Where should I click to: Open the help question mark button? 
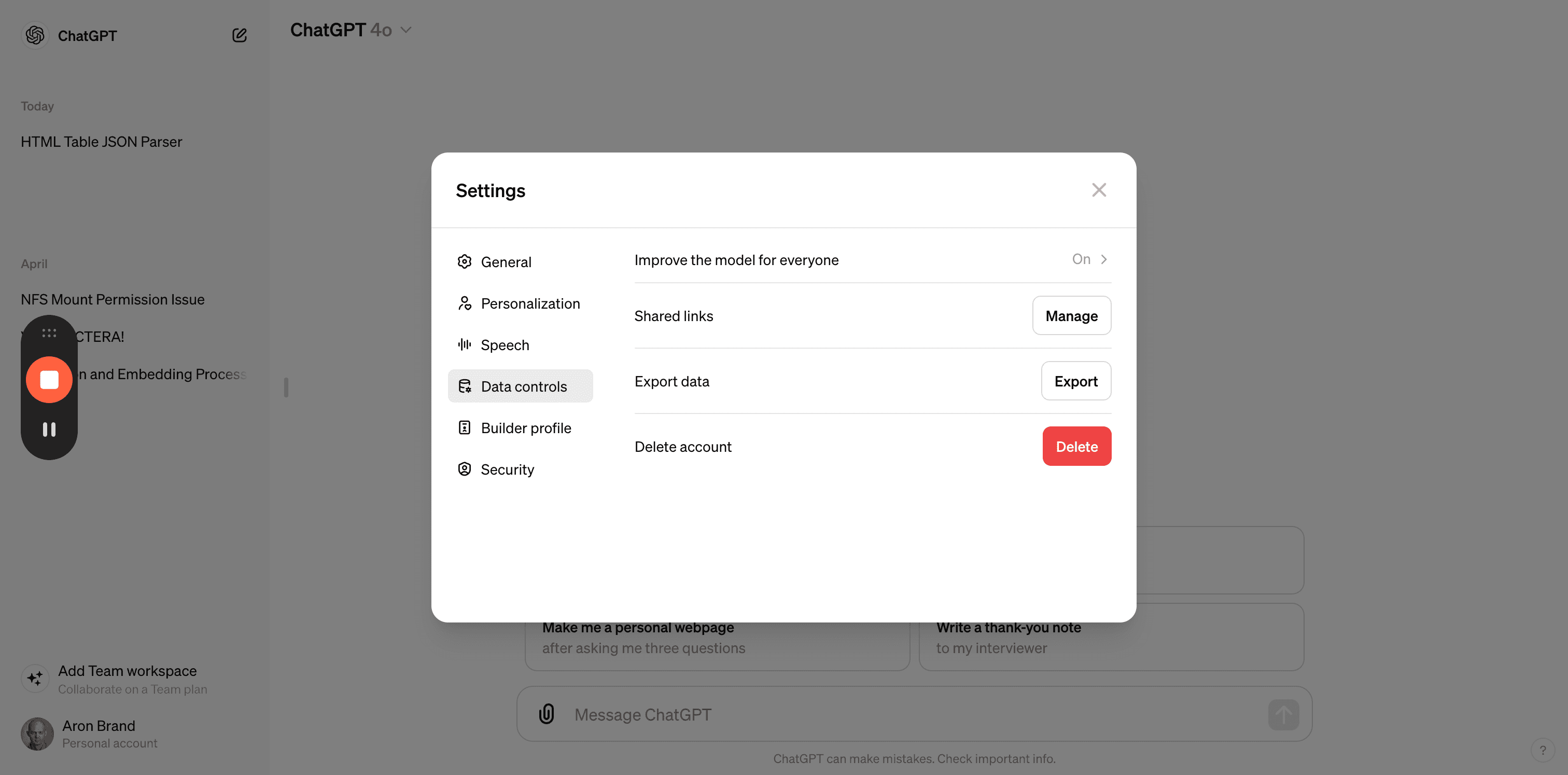(x=1543, y=751)
